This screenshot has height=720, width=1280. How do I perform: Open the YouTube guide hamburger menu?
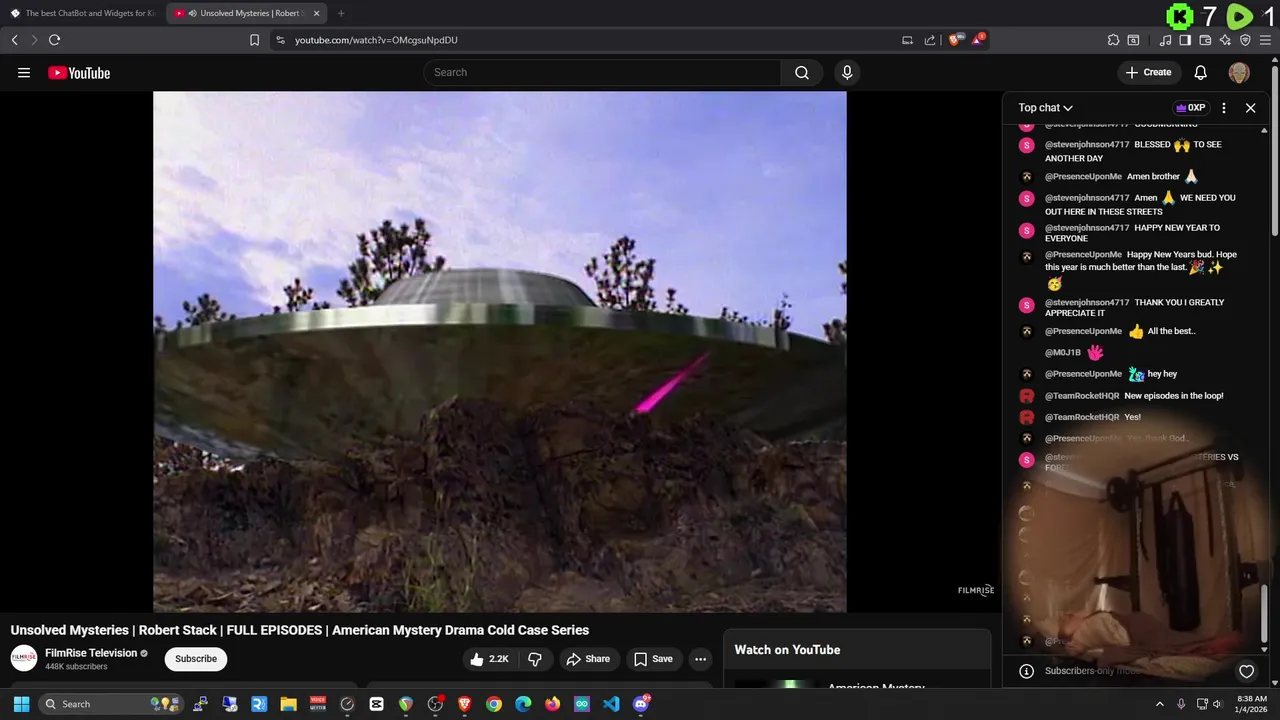click(x=24, y=72)
